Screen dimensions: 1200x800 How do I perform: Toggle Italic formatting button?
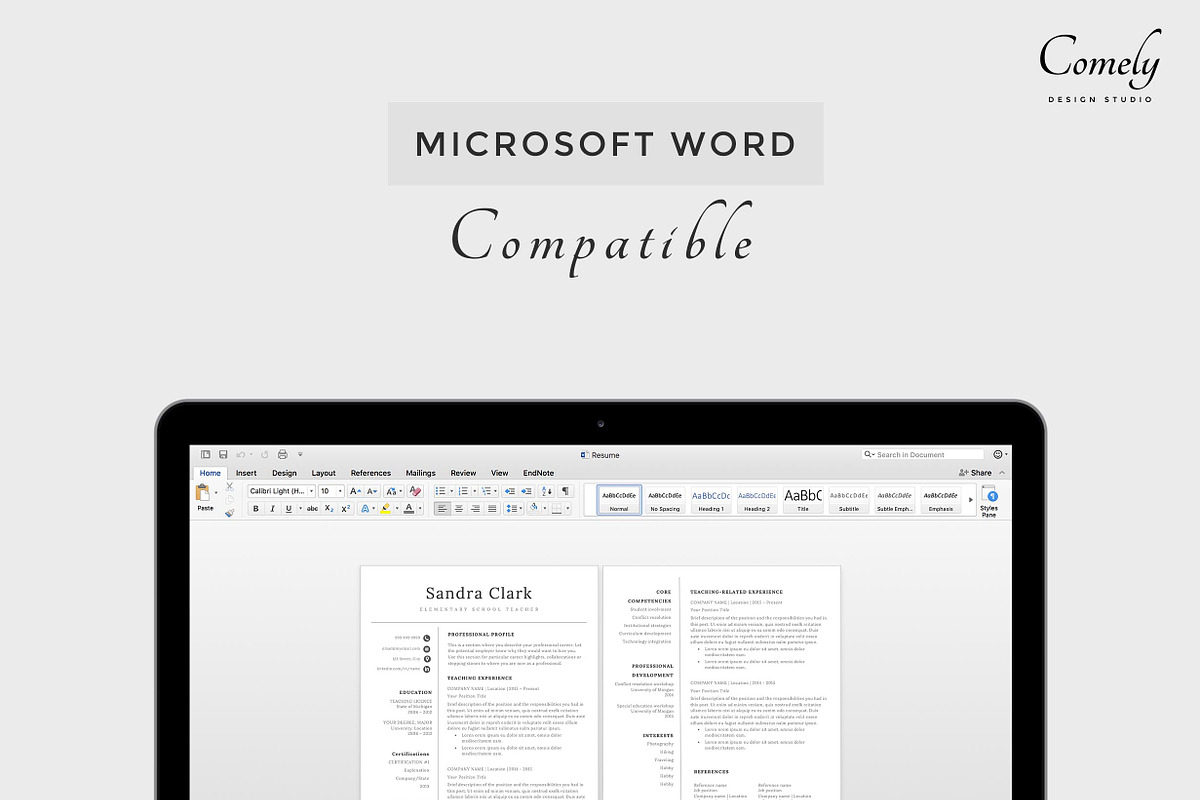click(272, 508)
